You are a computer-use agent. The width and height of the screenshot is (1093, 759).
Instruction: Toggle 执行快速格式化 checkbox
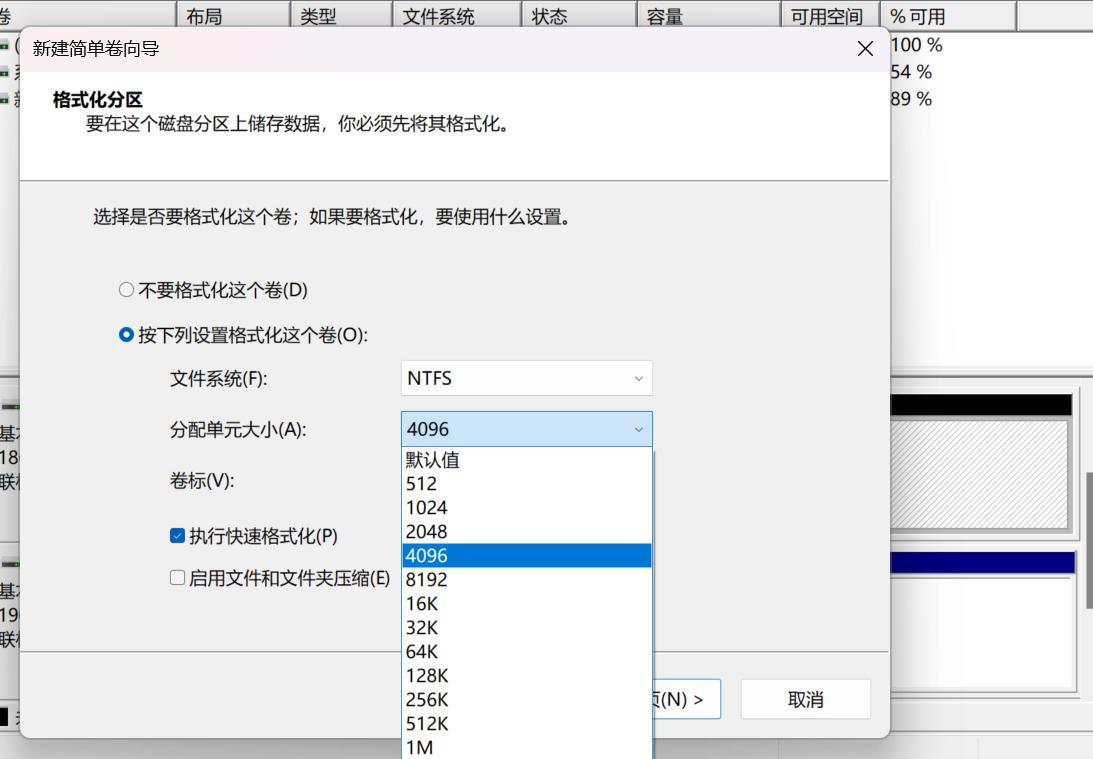(178, 536)
